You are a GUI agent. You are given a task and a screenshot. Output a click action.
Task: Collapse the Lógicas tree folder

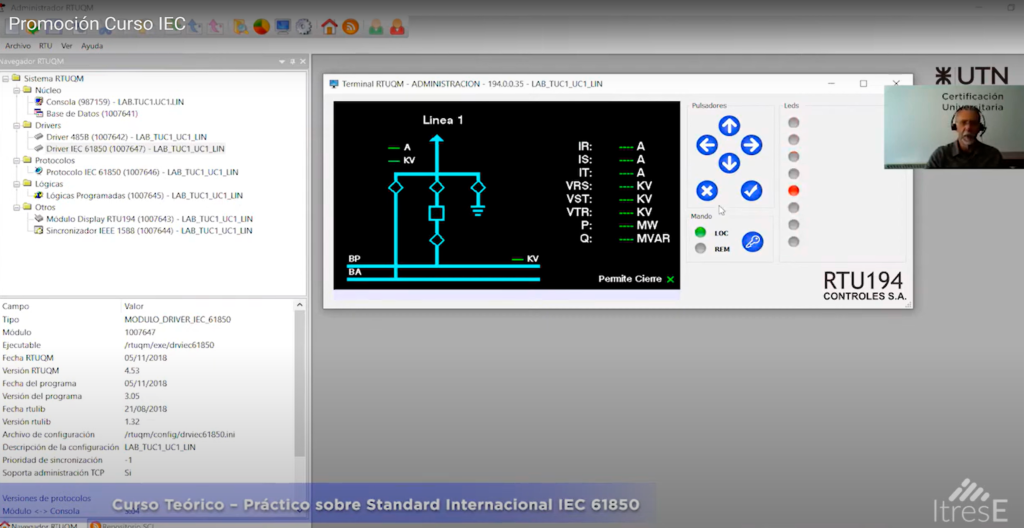point(16,184)
